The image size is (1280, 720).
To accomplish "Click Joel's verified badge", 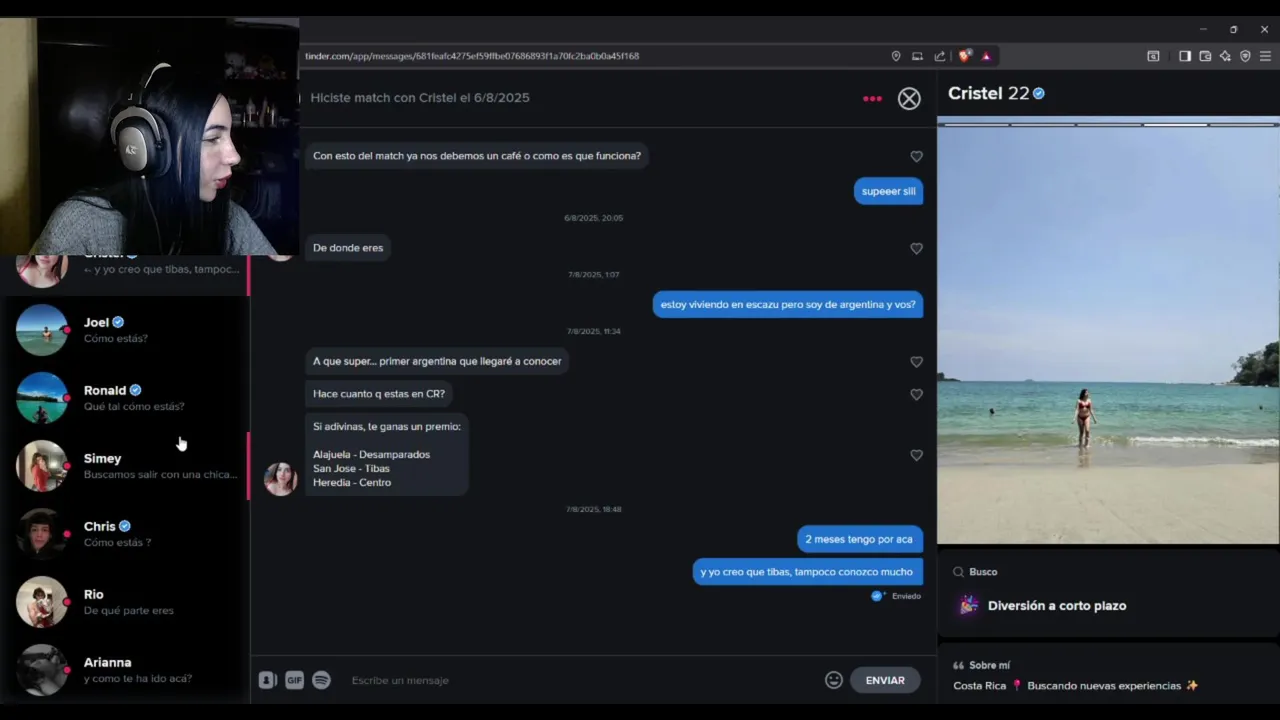I will pyautogui.click(x=118, y=322).
